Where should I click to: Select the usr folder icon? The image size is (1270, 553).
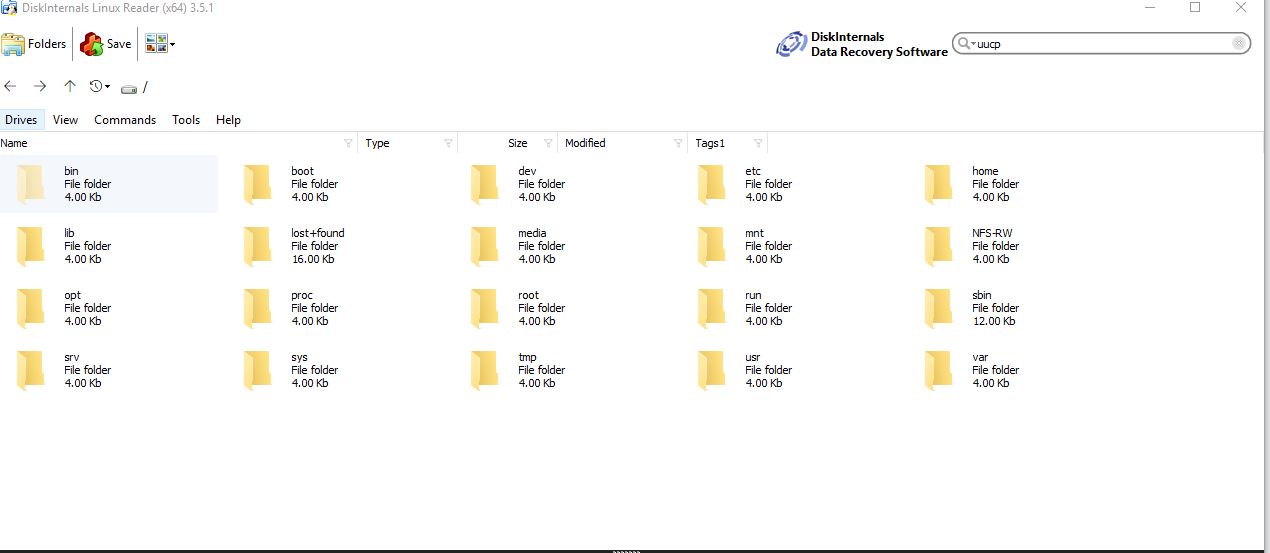711,370
